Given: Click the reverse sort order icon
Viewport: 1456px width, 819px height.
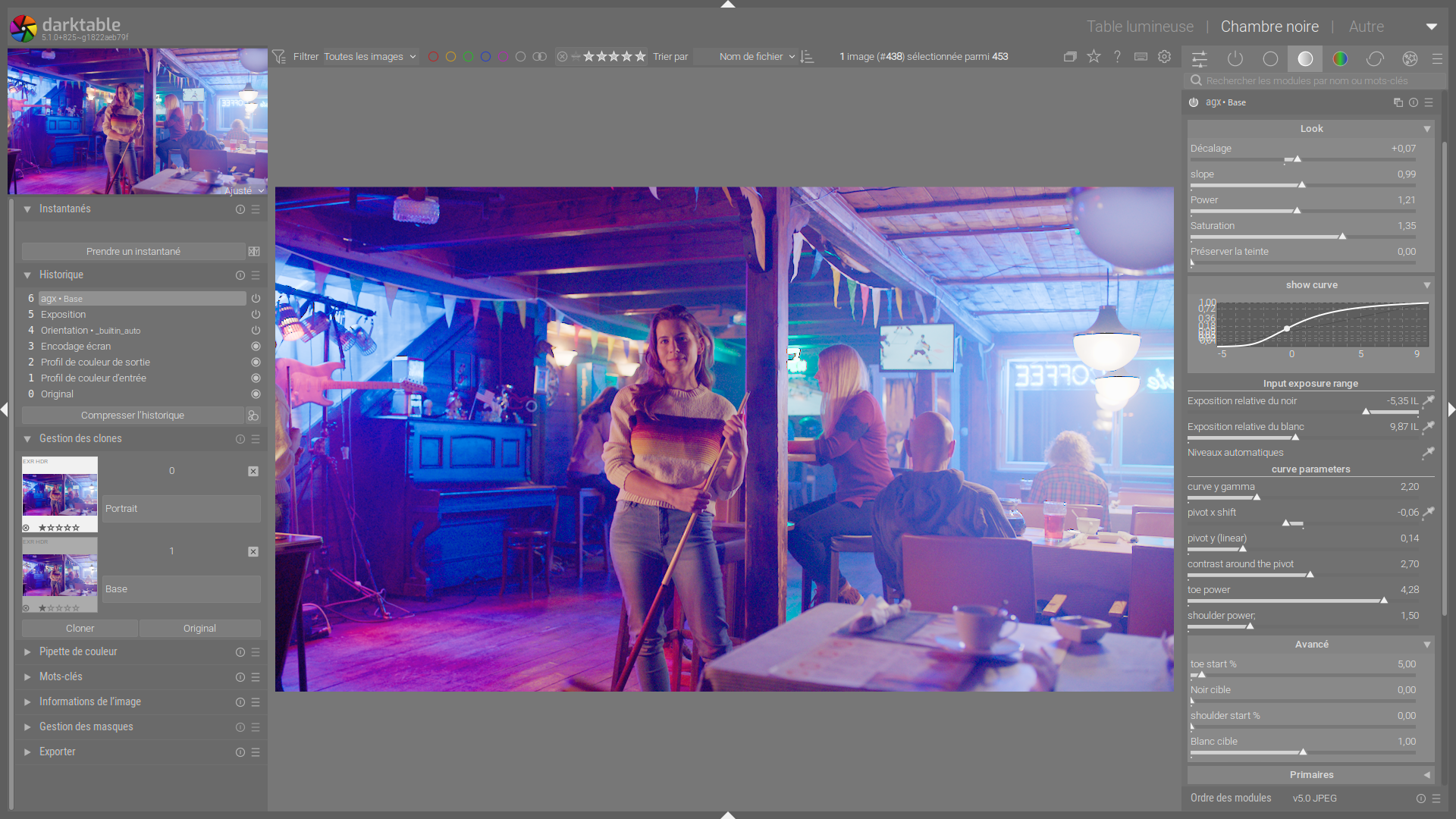Looking at the screenshot, I should click(808, 57).
